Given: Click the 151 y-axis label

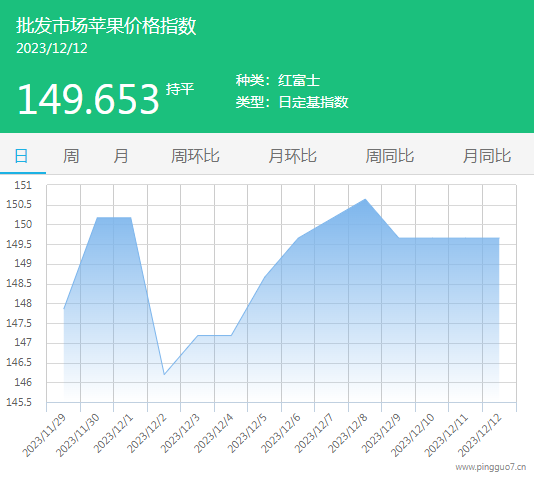Looking at the screenshot, I should point(23,185).
